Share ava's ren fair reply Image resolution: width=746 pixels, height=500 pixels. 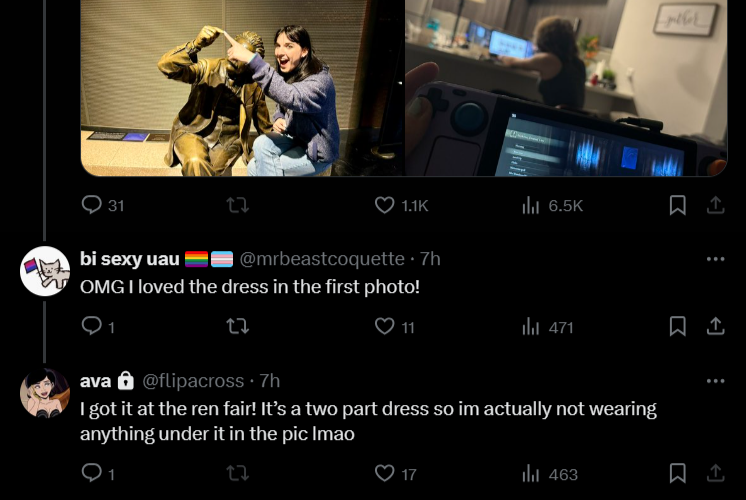pos(715,473)
